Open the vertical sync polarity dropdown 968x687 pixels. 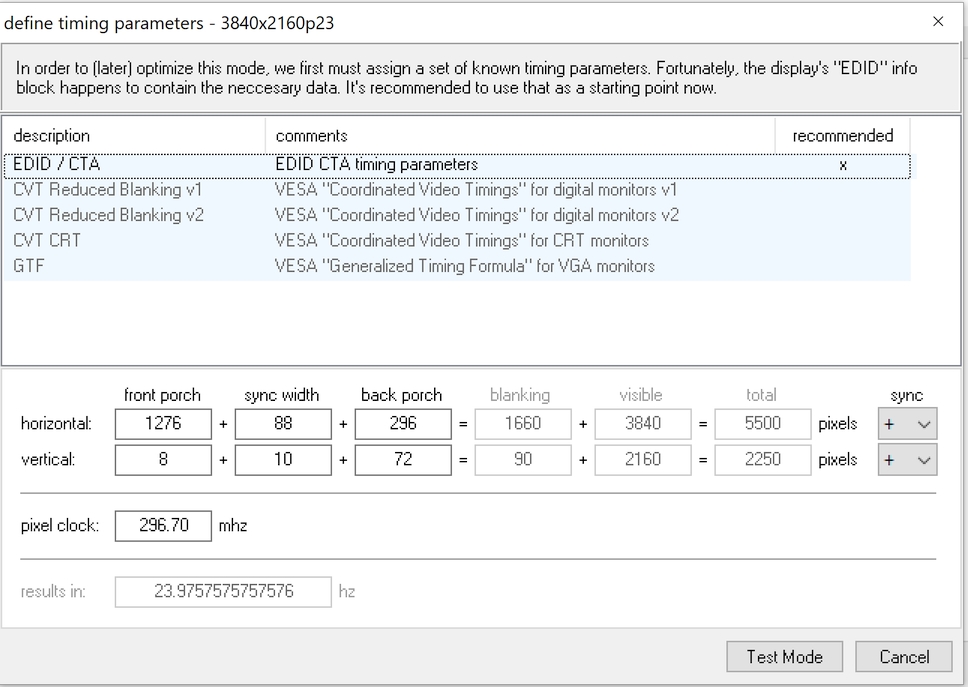coord(907,460)
